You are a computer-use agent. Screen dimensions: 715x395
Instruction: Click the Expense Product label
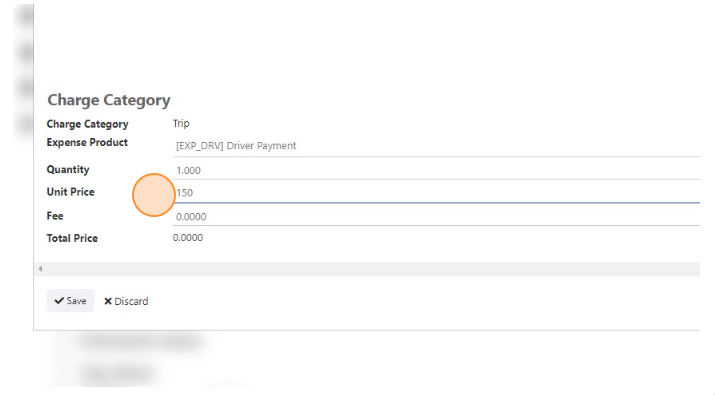click(x=87, y=142)
